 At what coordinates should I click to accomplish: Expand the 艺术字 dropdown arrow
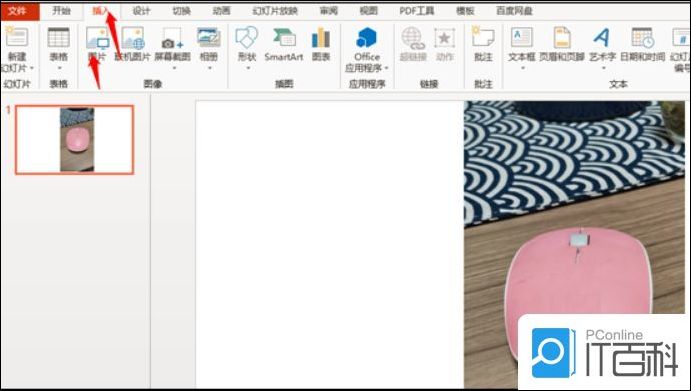pos(603,68)
